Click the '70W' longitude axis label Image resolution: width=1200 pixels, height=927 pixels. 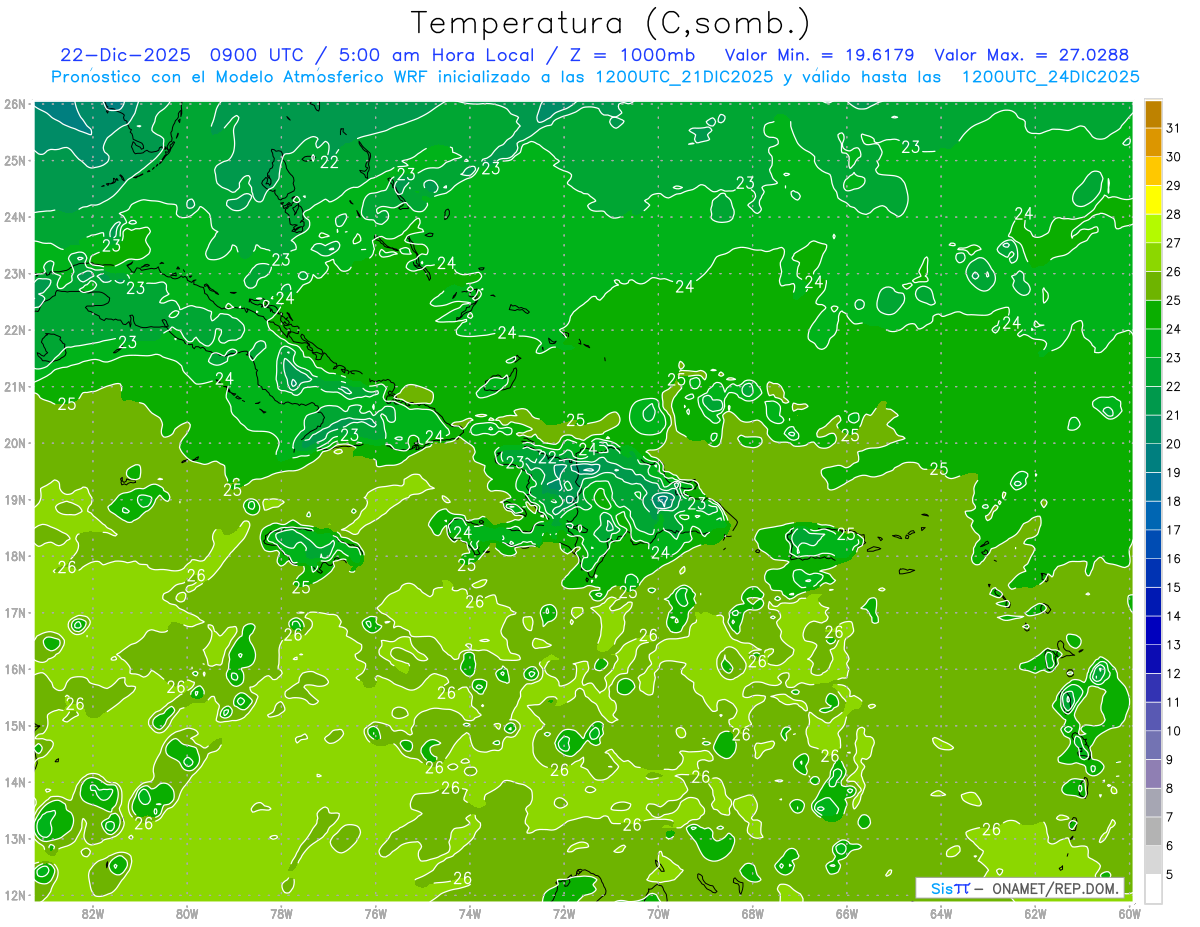click(658, 913)
